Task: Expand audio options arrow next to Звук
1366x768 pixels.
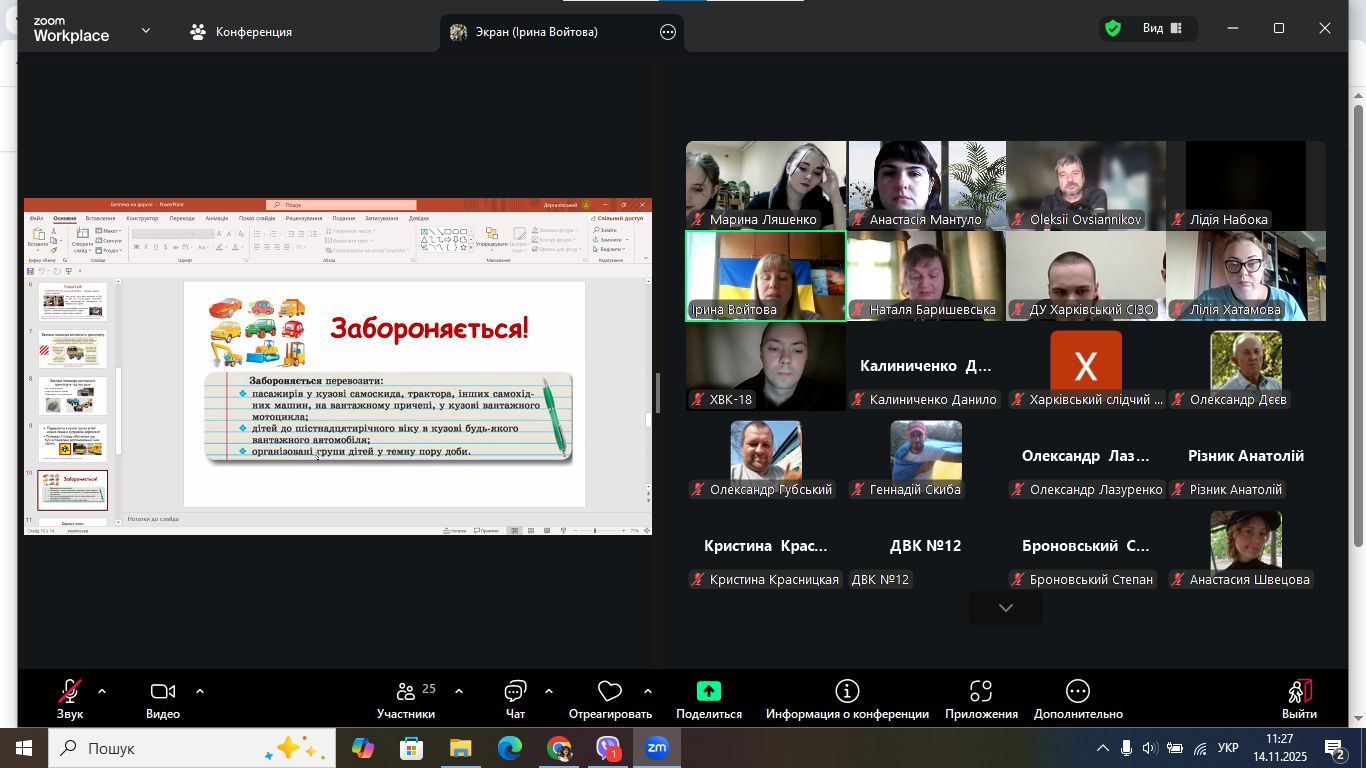Action: tap(102, 691)
